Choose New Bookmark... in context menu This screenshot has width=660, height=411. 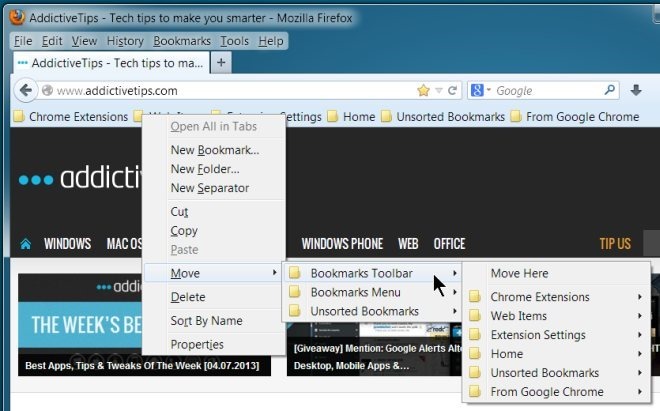(215, 150)
